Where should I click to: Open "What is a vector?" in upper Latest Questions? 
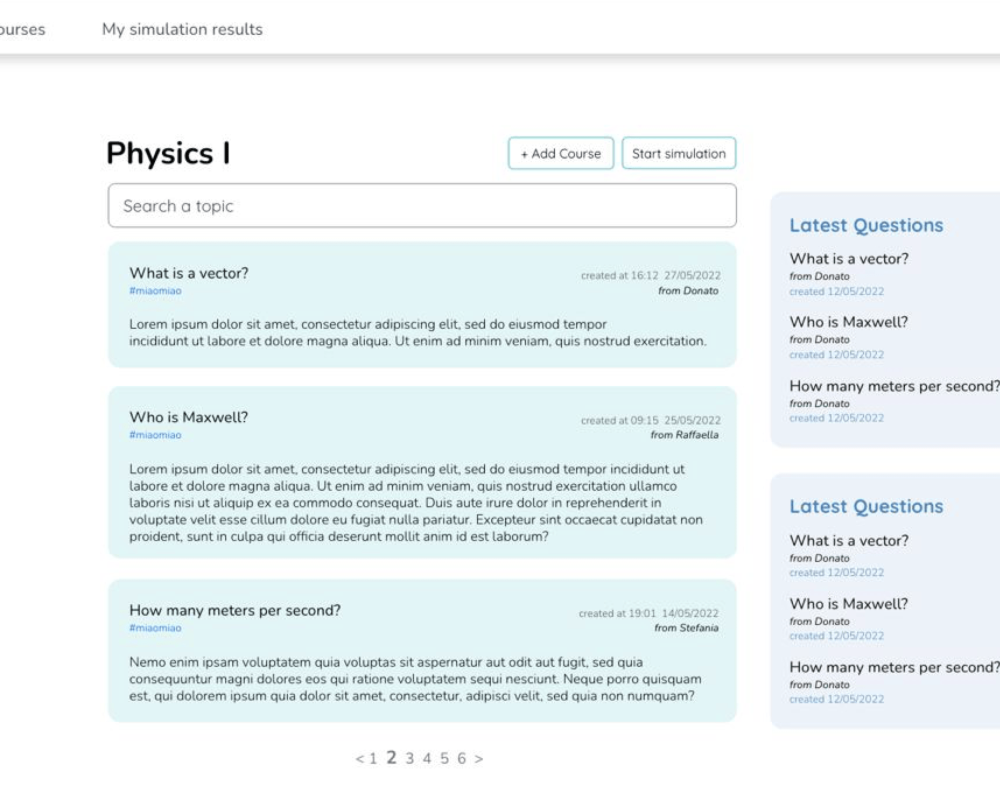point(849,259)
